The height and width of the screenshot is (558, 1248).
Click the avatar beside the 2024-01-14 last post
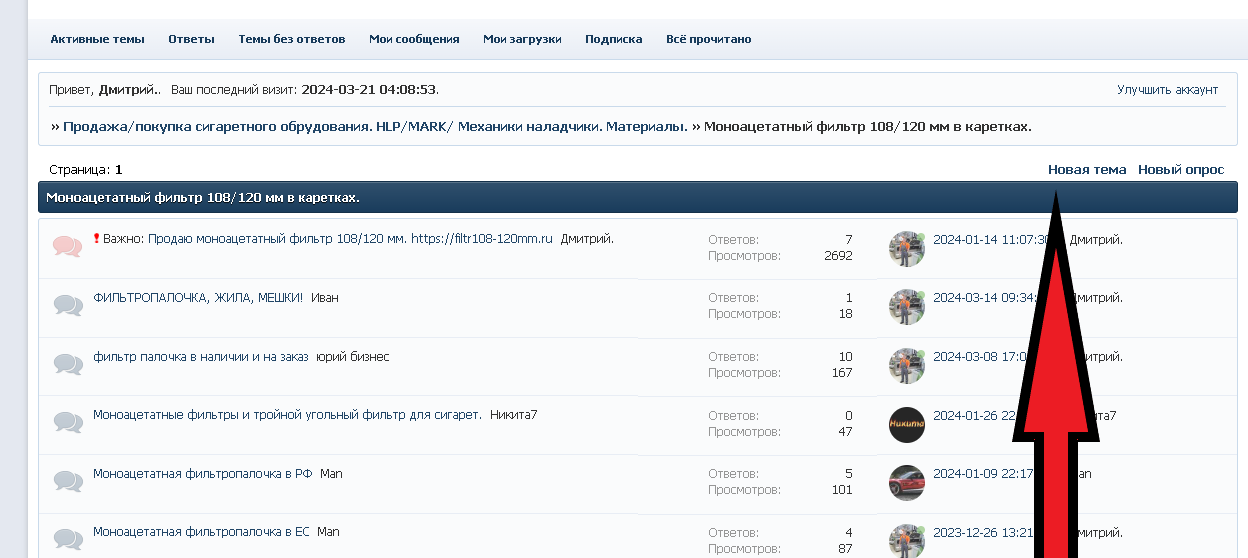pos(906,249)
